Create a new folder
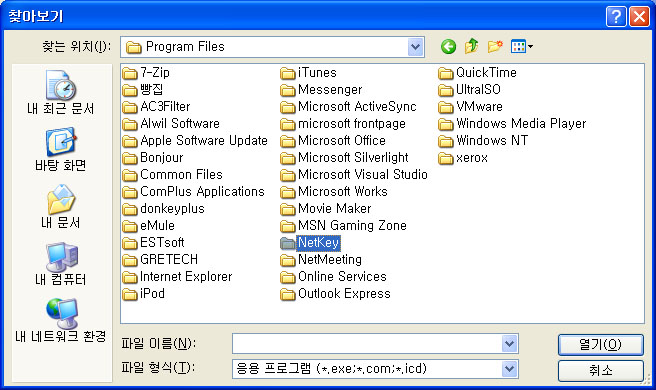Viewport: 656px width, 390px height. 495,46
